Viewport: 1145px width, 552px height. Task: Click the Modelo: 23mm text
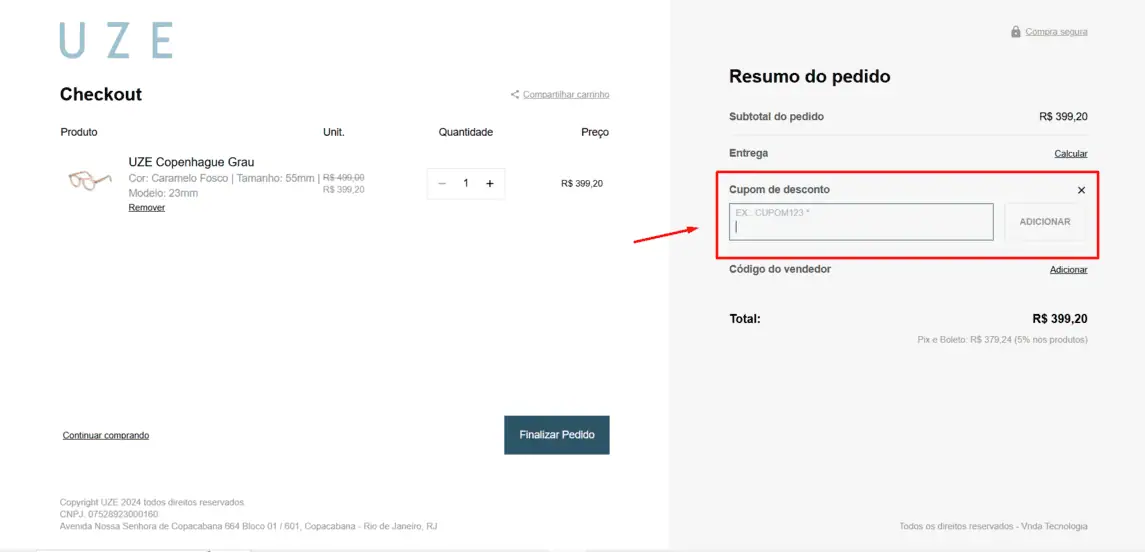pyautogui.click(x=164, y=193)
